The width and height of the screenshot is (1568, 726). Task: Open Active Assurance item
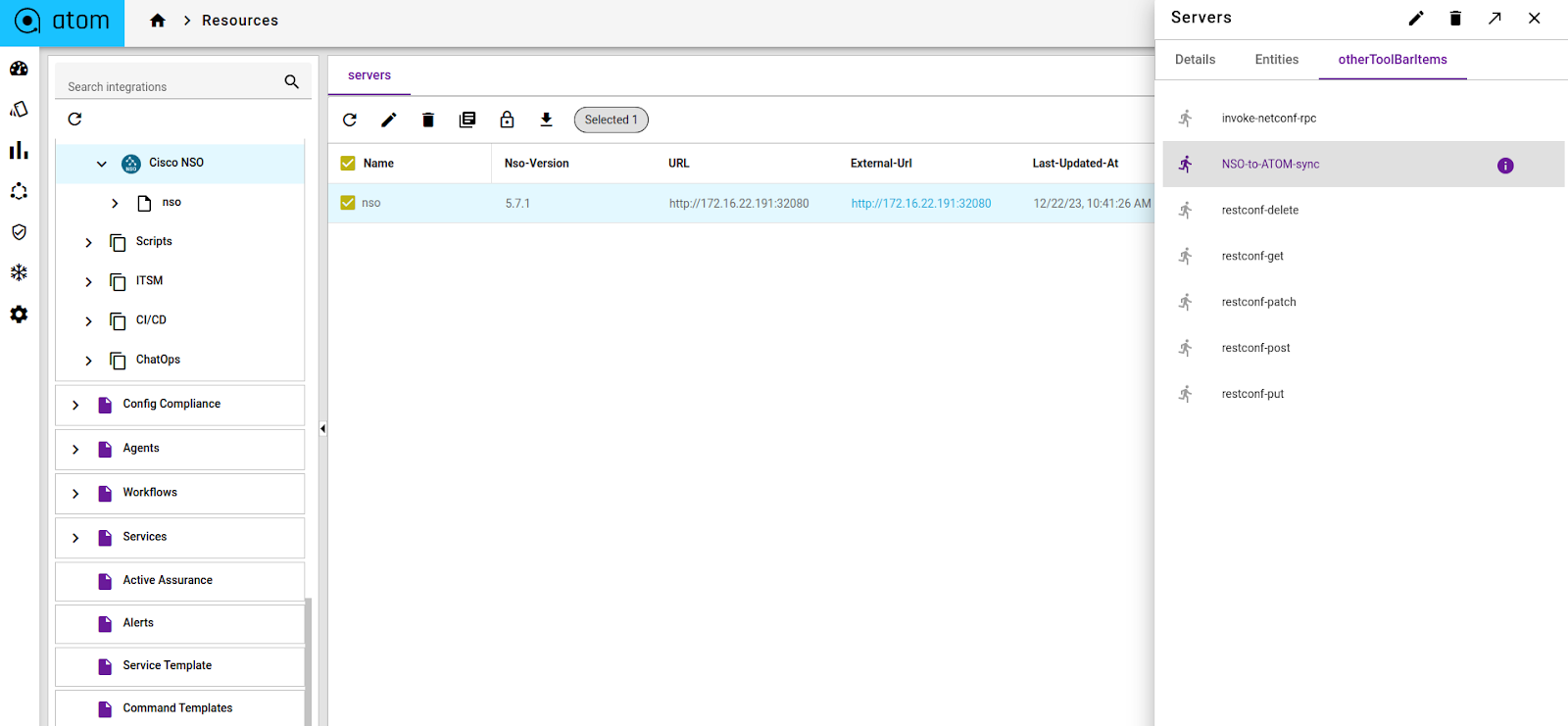(179, 581)
